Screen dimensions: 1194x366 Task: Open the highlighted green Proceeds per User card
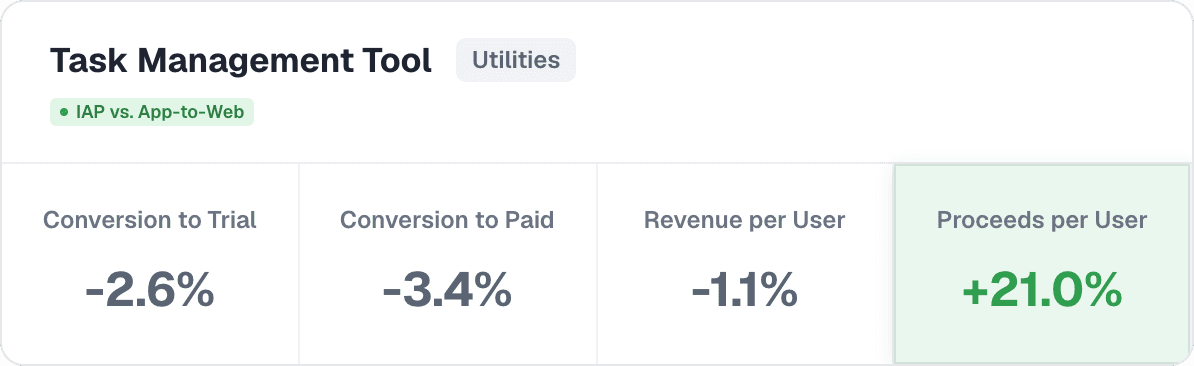point(1042,263)
